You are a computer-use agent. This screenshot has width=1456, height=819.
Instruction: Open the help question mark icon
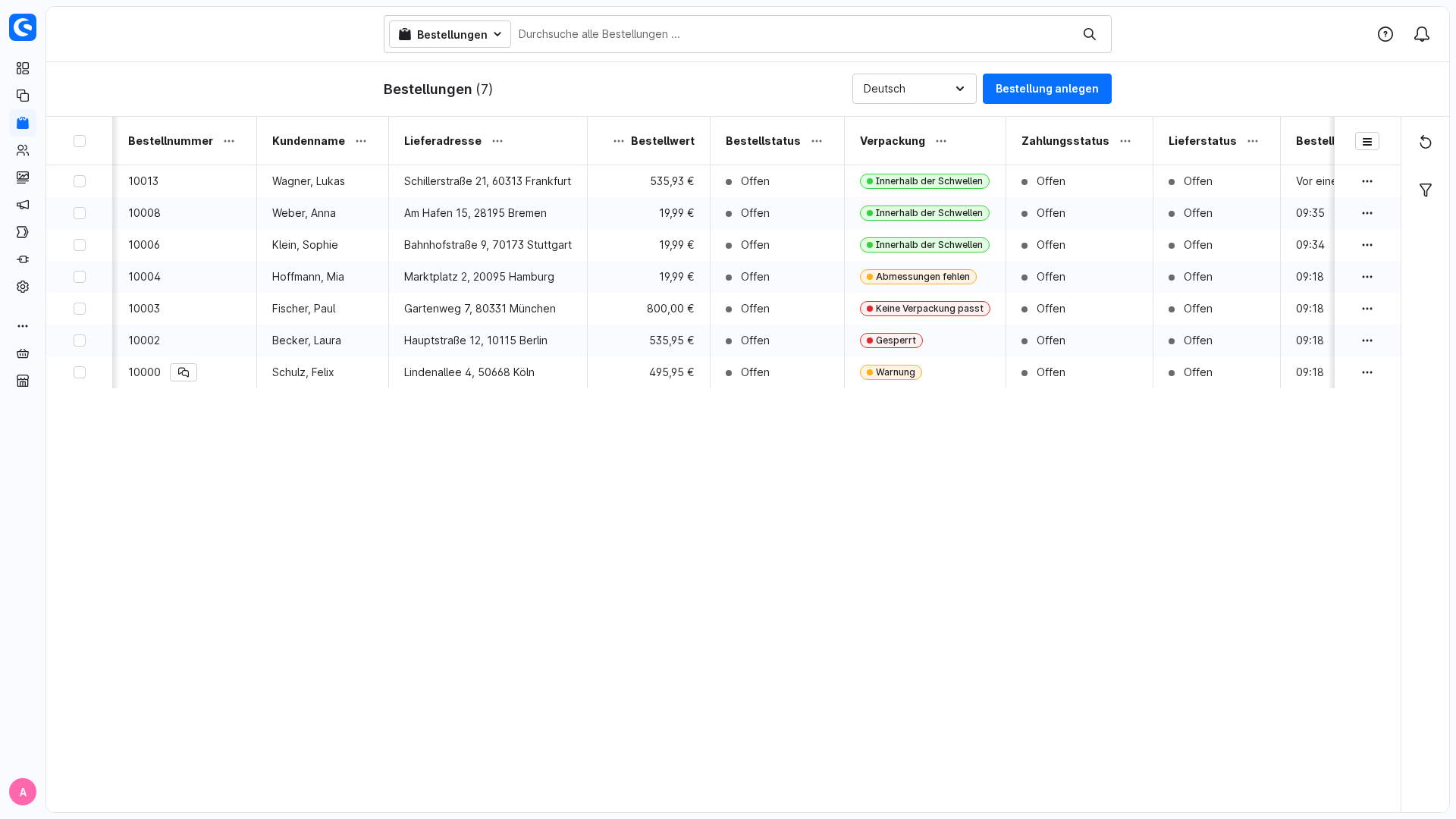(x=1385, y=34)
